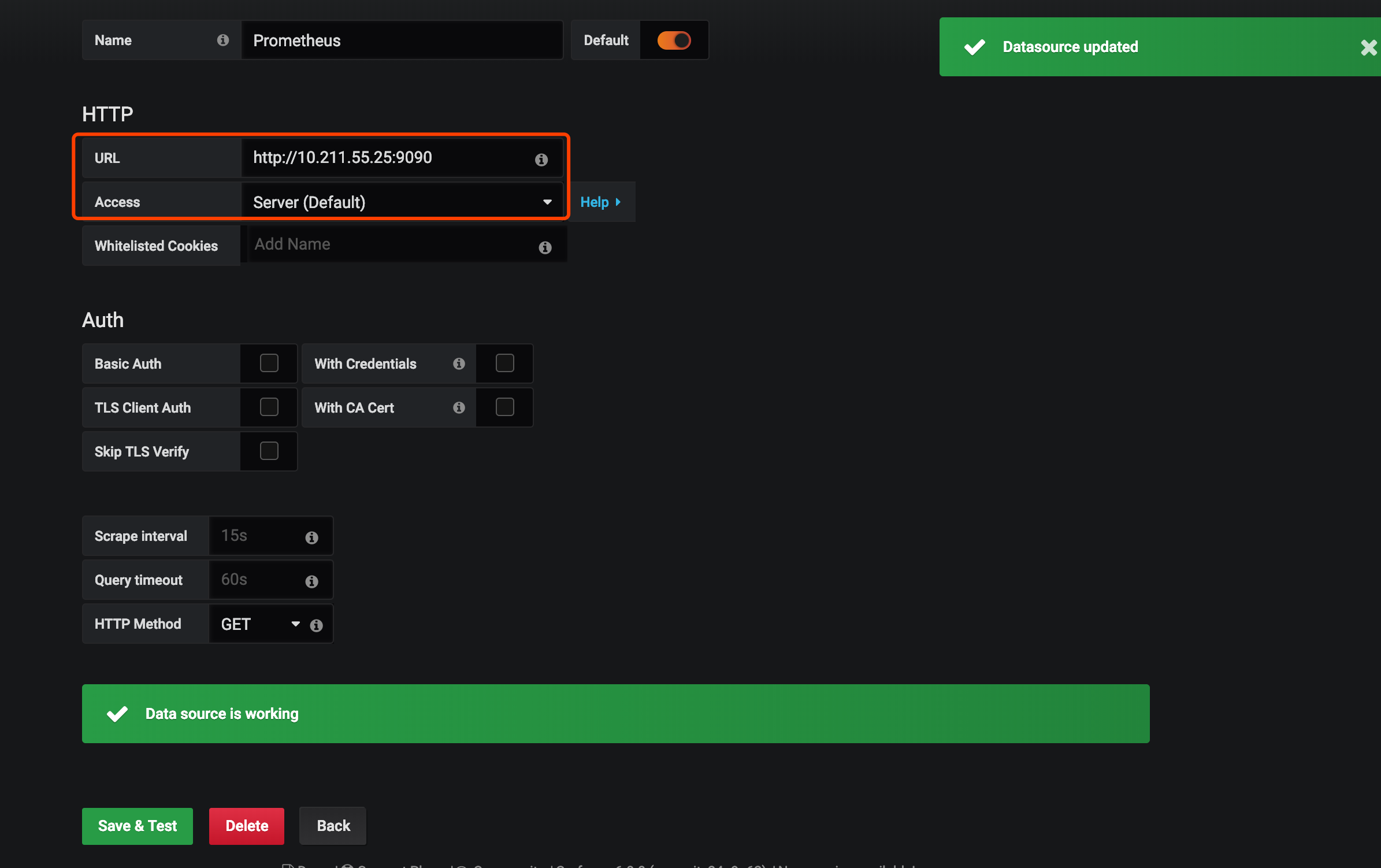Click the Save & Test button
The width and height of the screenshot is (1381, 868).
click(138, 826)
